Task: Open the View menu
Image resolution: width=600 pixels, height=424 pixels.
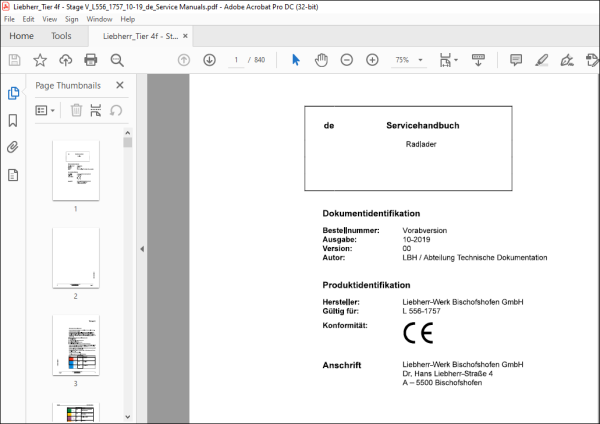Action: point(49,19)
